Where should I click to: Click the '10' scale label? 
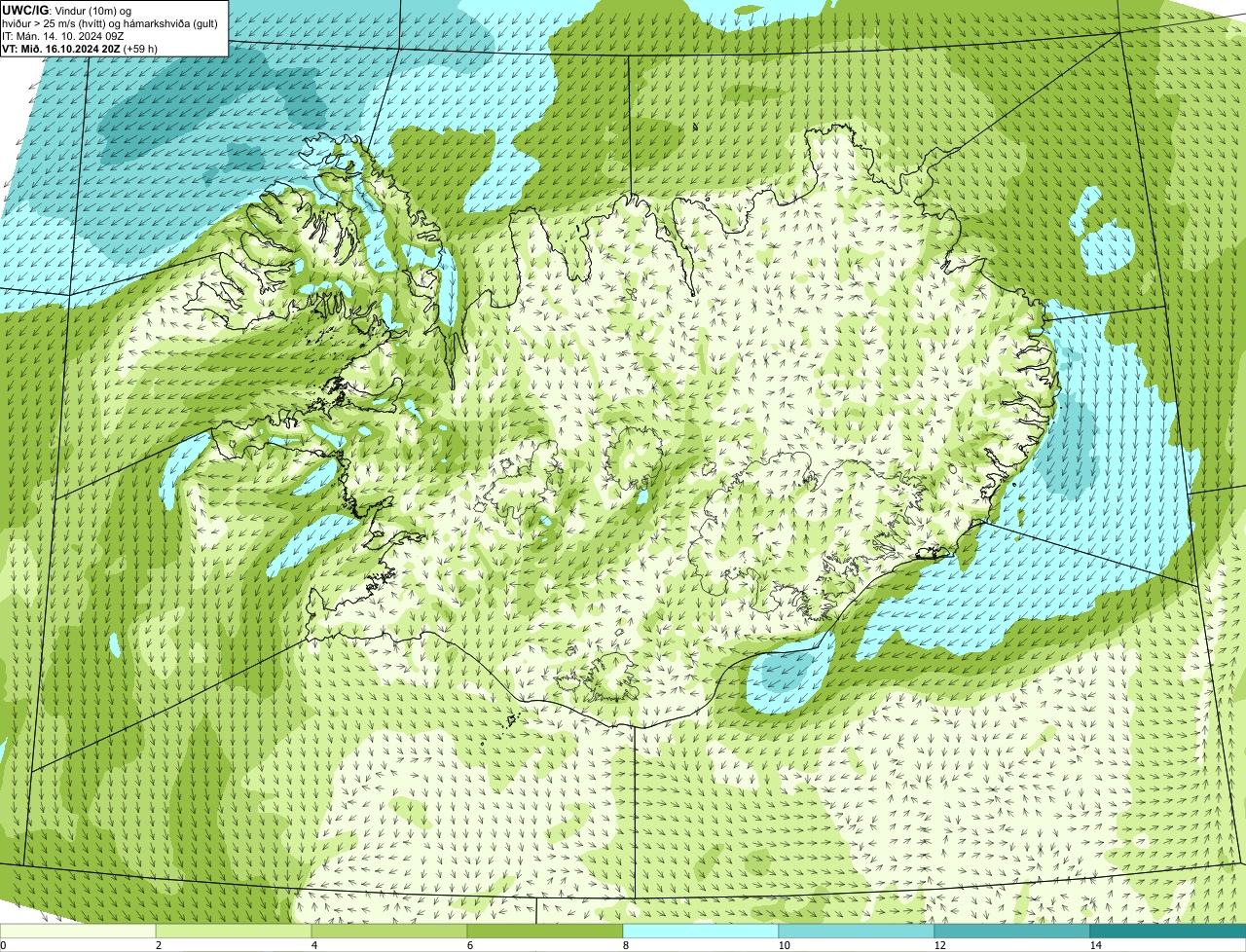point(783,945)
